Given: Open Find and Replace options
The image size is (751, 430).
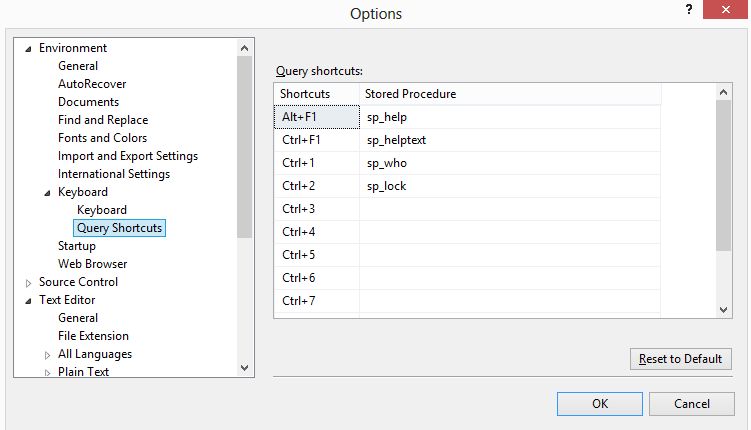Looking at the screenshot, I should click(103, 120).
